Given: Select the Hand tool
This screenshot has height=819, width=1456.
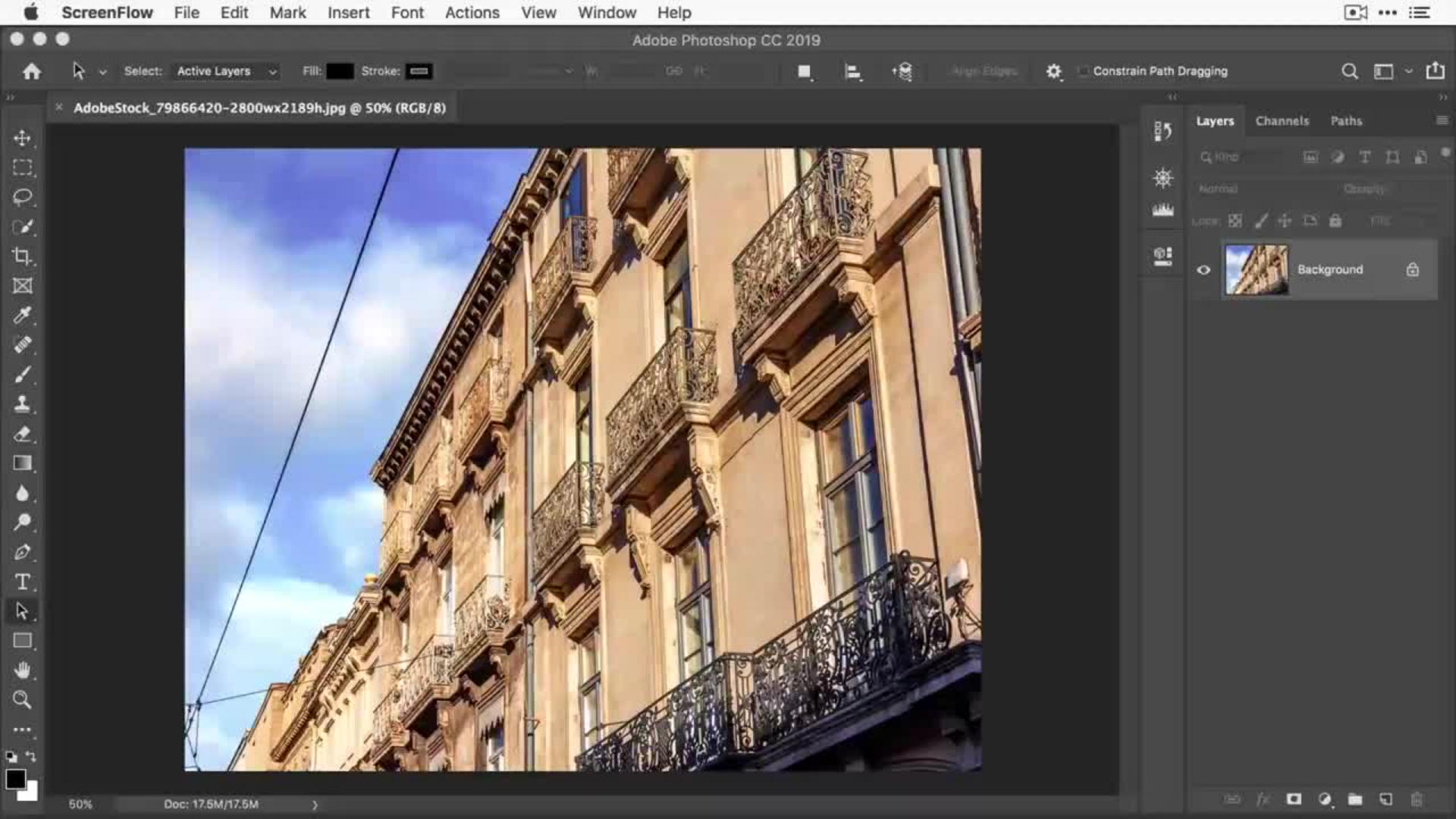Looking at the screenshot, I should tap(22, 670).
